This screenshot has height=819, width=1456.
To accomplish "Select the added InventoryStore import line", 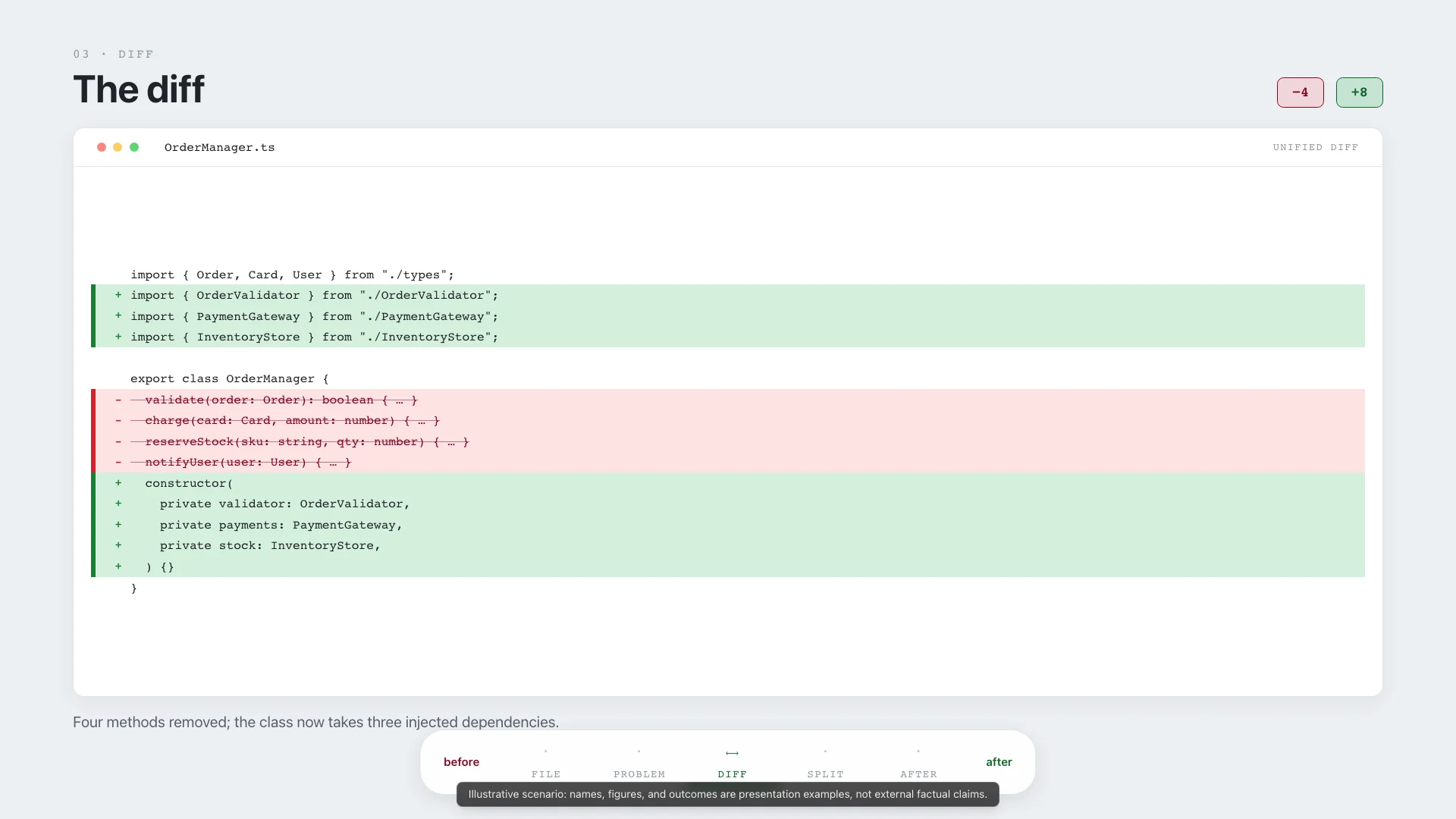I will 728,337.
